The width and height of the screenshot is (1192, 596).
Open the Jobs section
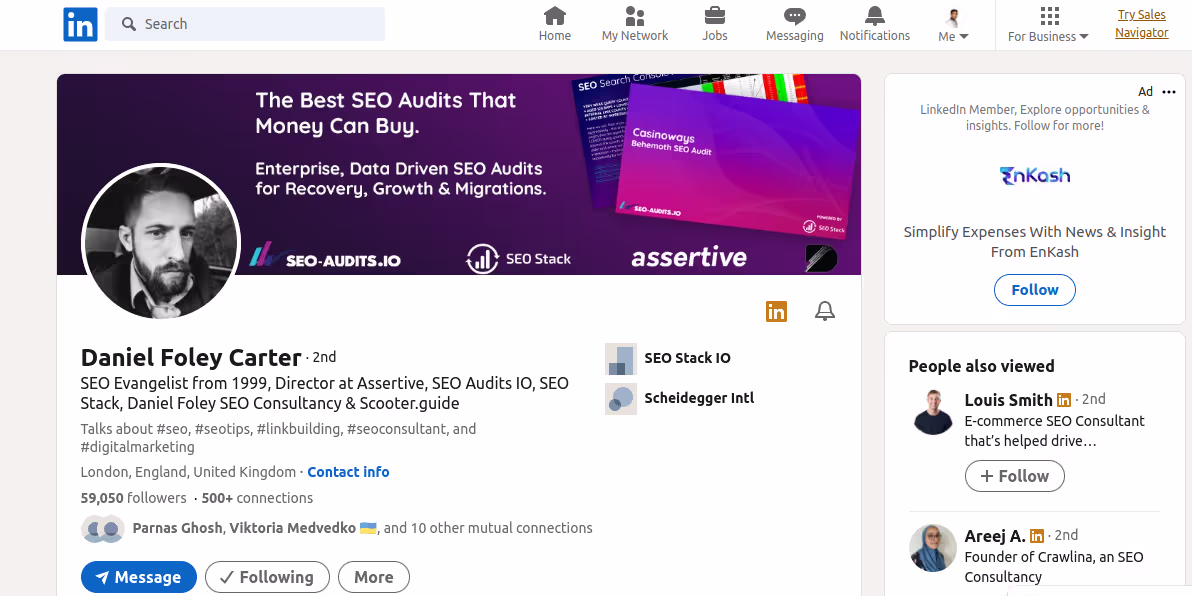pos(715,24)
